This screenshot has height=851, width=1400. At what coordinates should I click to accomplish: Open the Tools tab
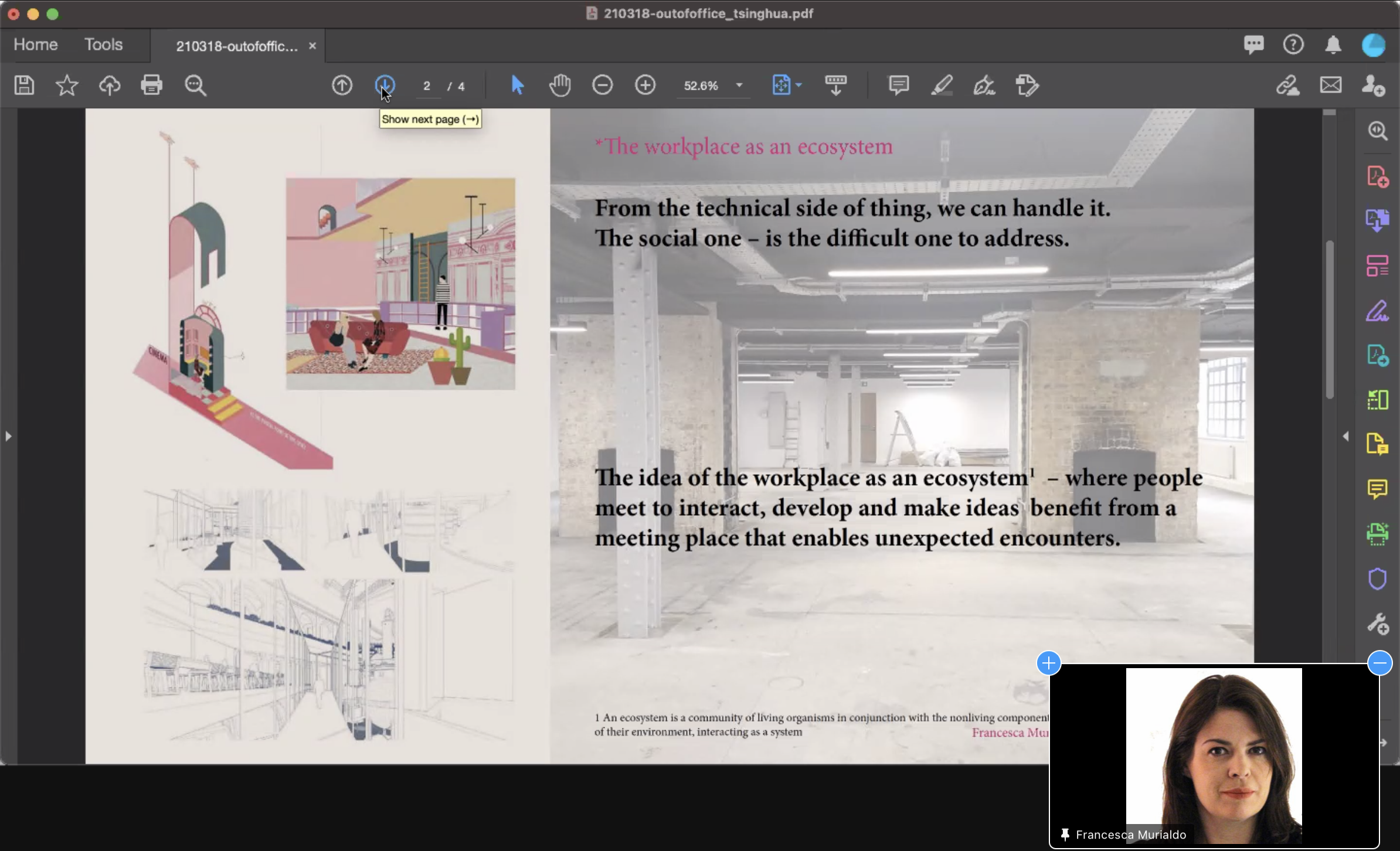(x=104, y=45)
